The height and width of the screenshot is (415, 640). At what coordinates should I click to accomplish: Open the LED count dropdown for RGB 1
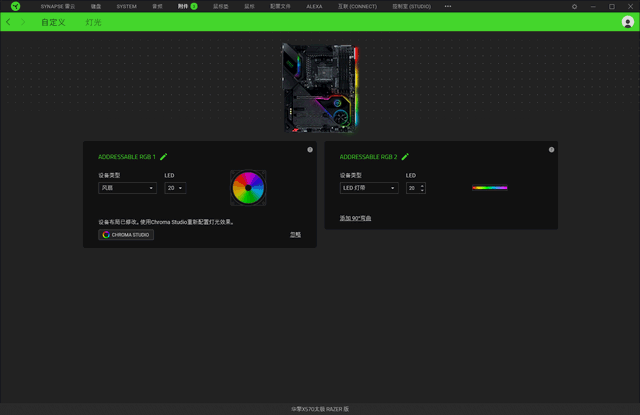click(175, 188)
